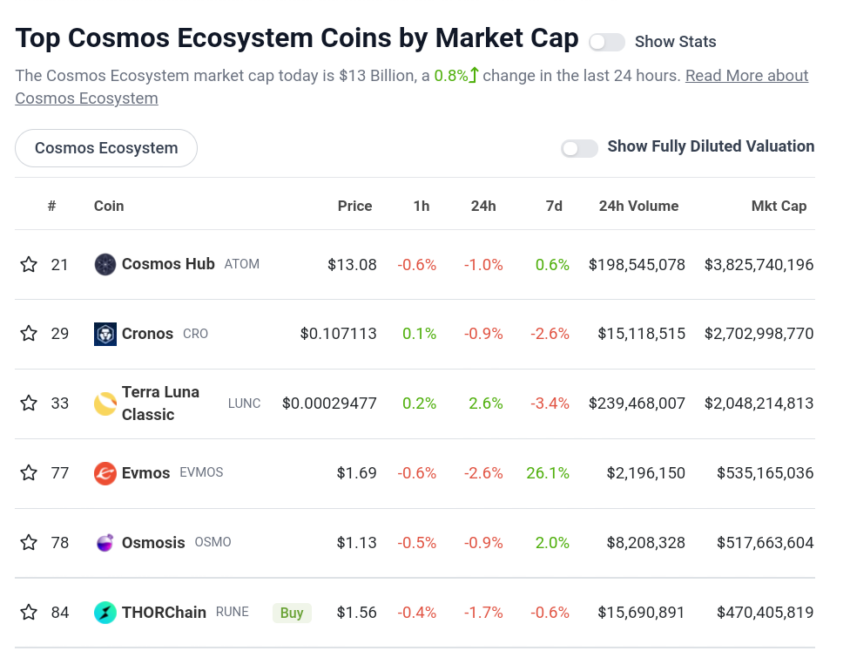Open Read More about Cosmos Ecosystem link

(x=746, y=76)
